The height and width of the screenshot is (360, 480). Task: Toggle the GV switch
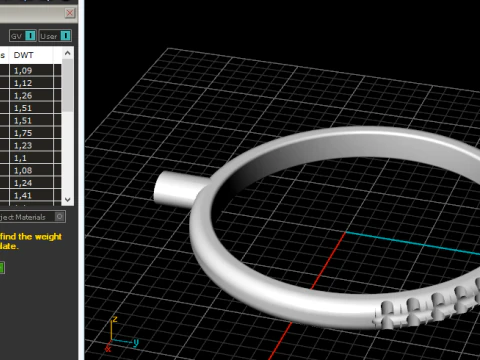tap(23, 36)
